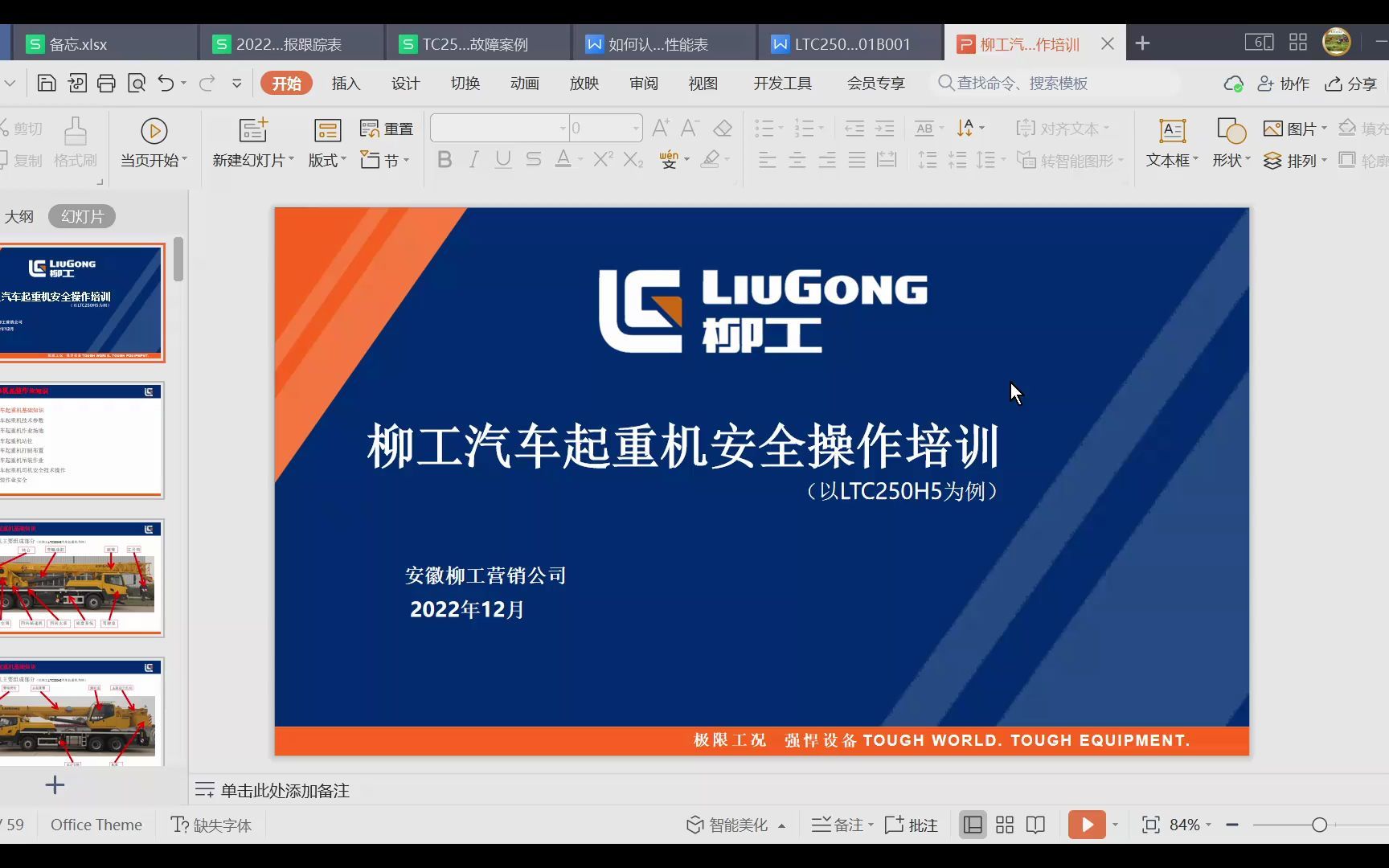The image size is (1389, 868).
Task: Select slide 3 thumbnail with crane diagram
Action: click(80, 578)
